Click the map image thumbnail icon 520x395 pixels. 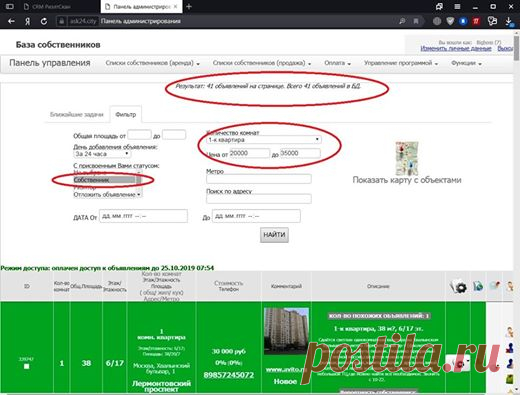click(407, 159)
